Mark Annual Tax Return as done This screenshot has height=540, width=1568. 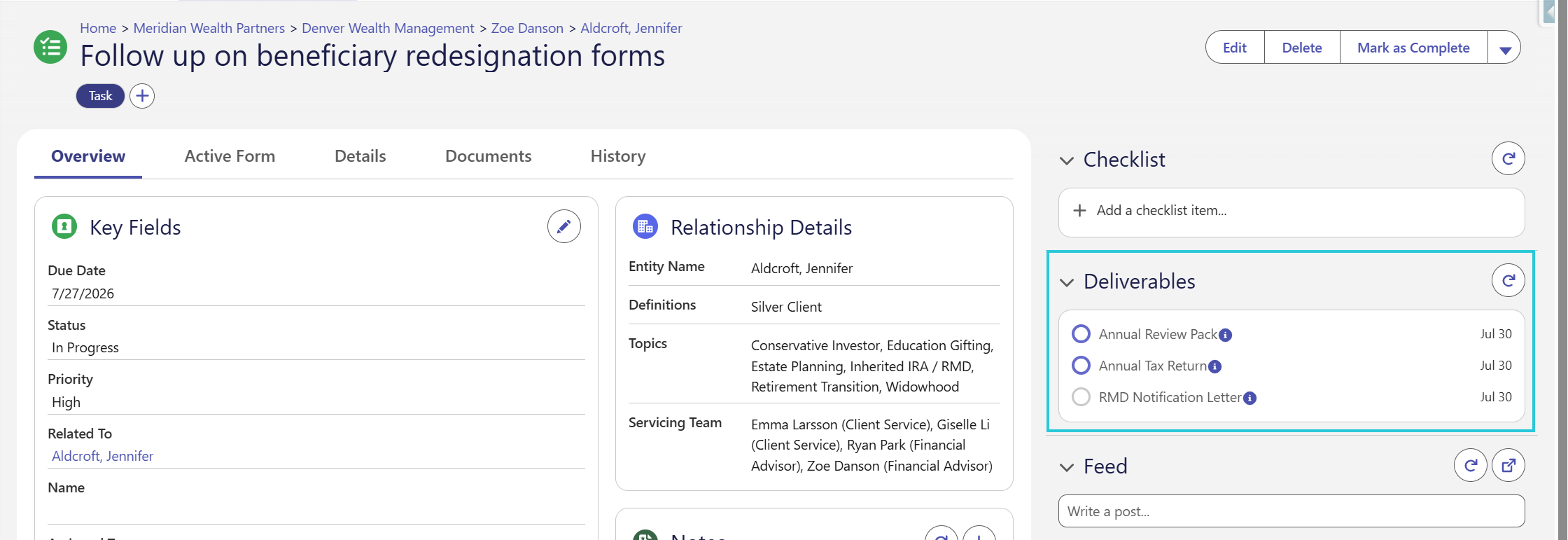(x=1081, y=366)
